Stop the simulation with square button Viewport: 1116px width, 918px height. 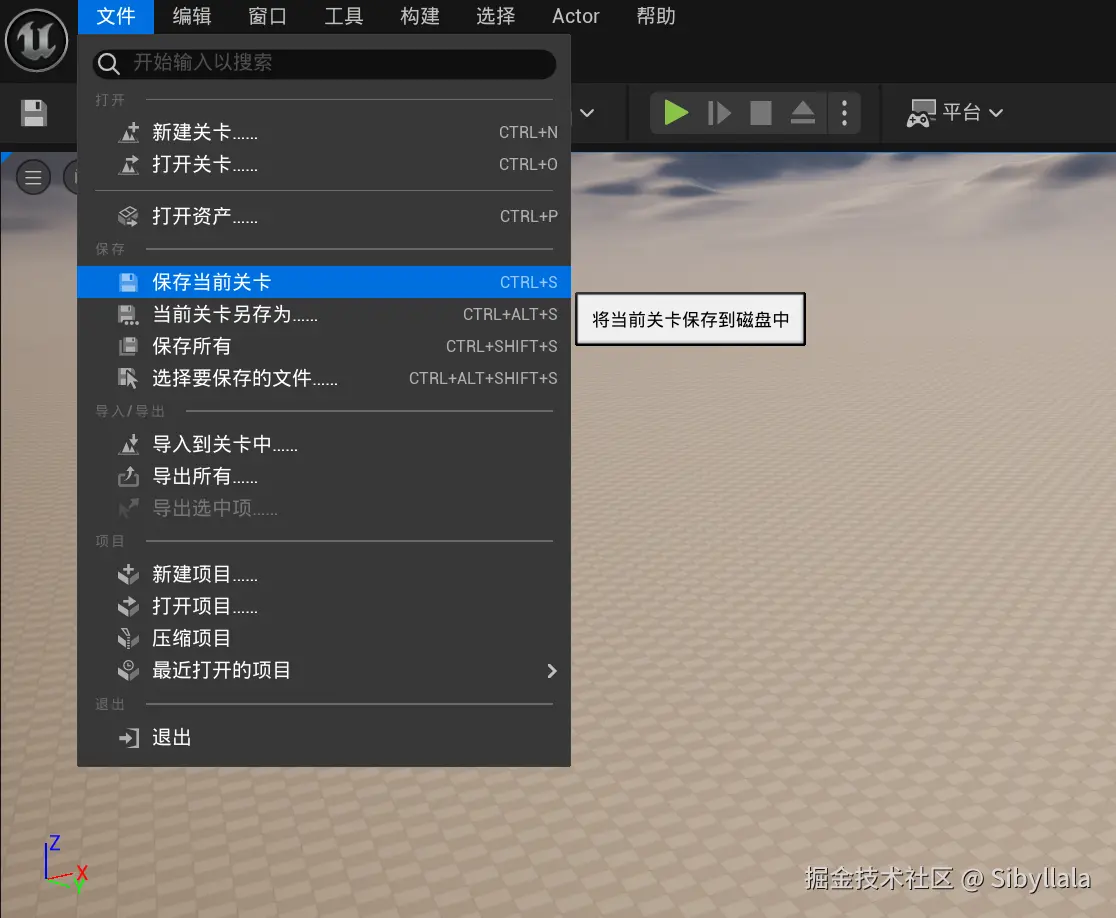tap(761, 112)
